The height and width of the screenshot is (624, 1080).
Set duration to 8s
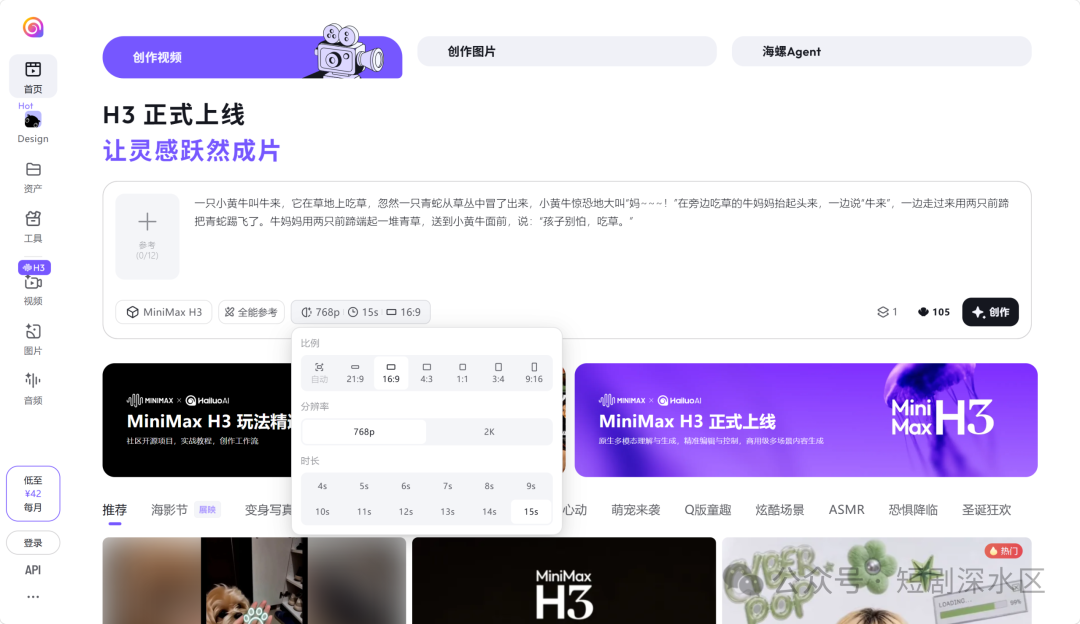point(489,486)
